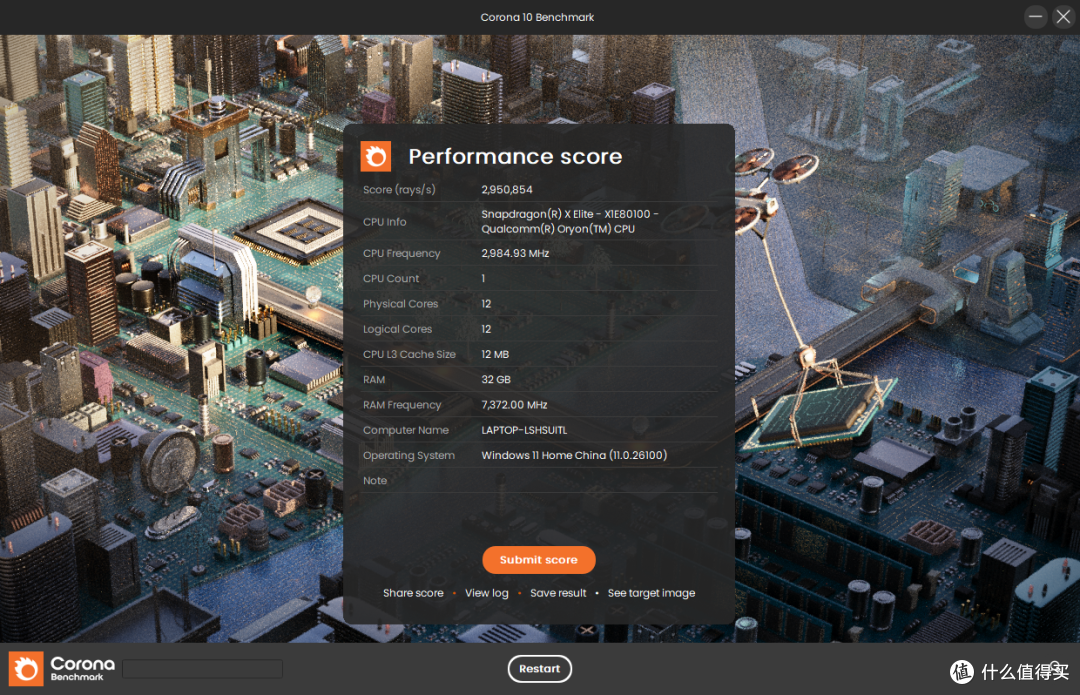
Task: Click the Submit score button
Action: coord(539,560)
